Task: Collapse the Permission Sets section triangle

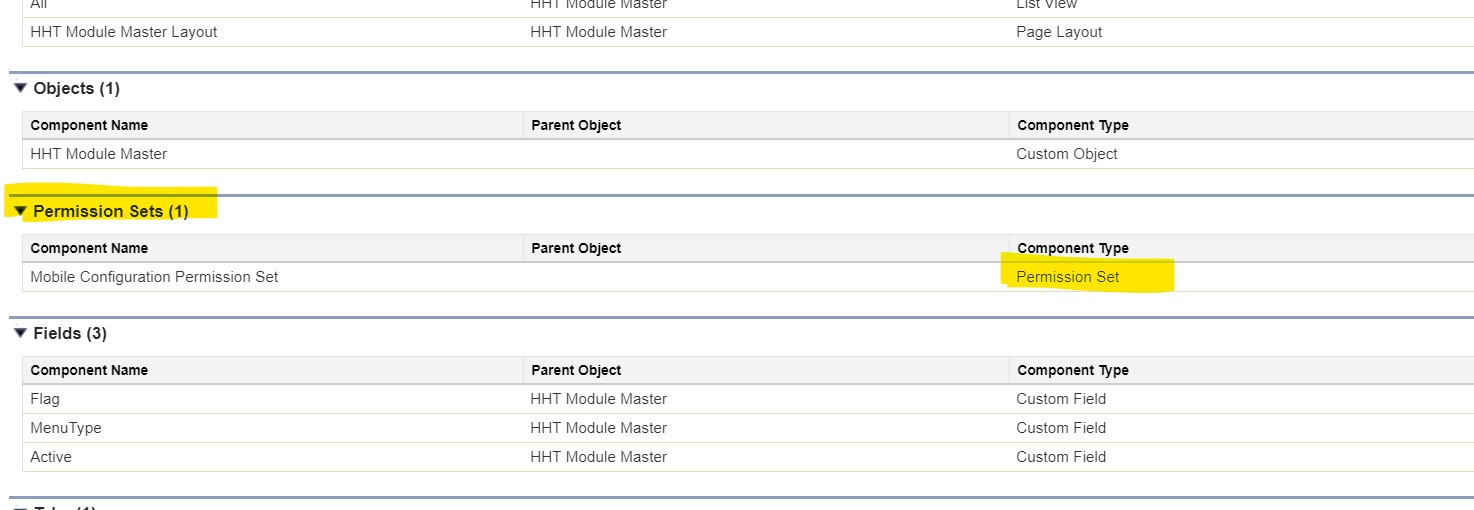Action: click(20, 211)
